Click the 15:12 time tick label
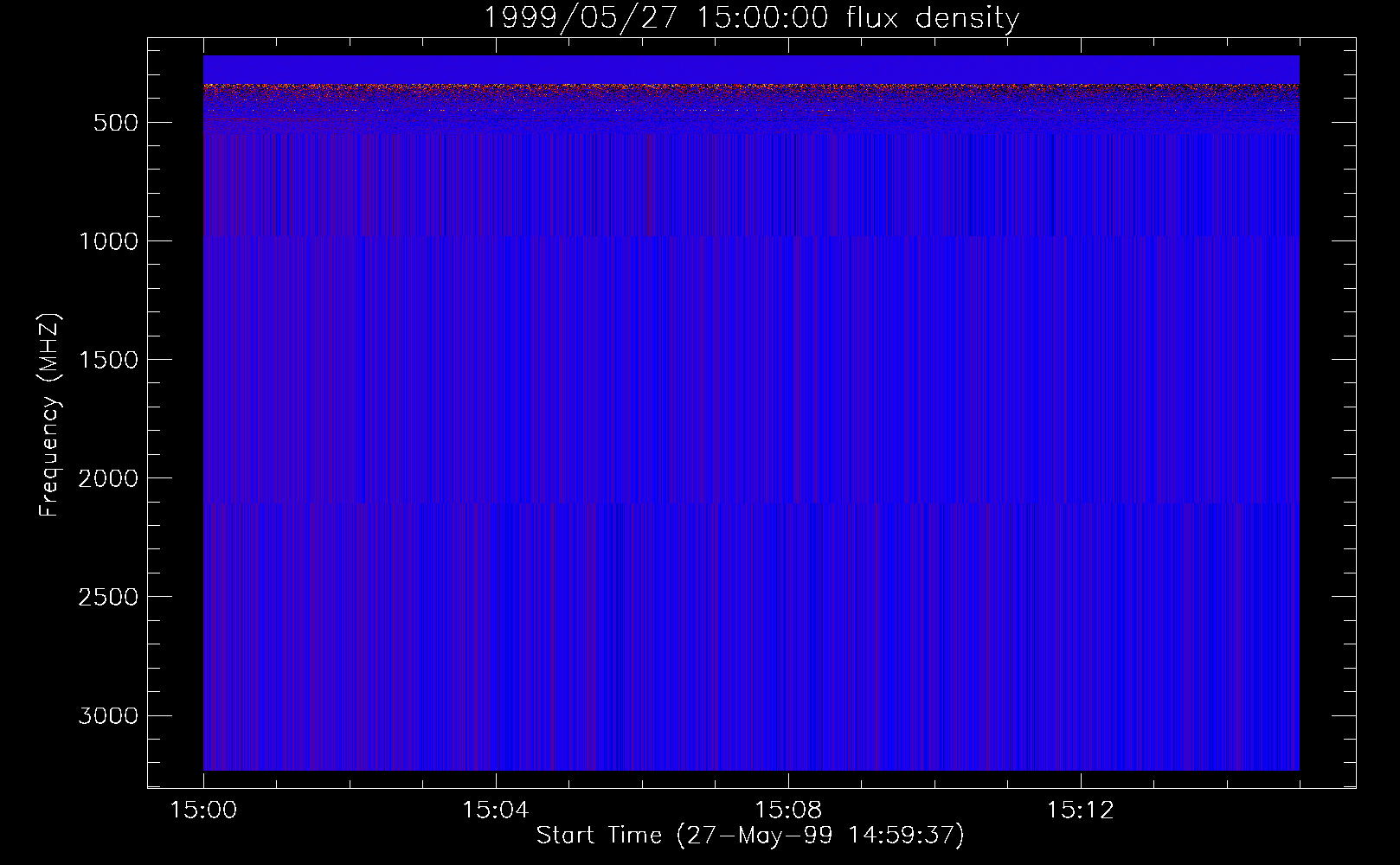The height and width of the screenshot is (865, 1400). coord(1080,811)
